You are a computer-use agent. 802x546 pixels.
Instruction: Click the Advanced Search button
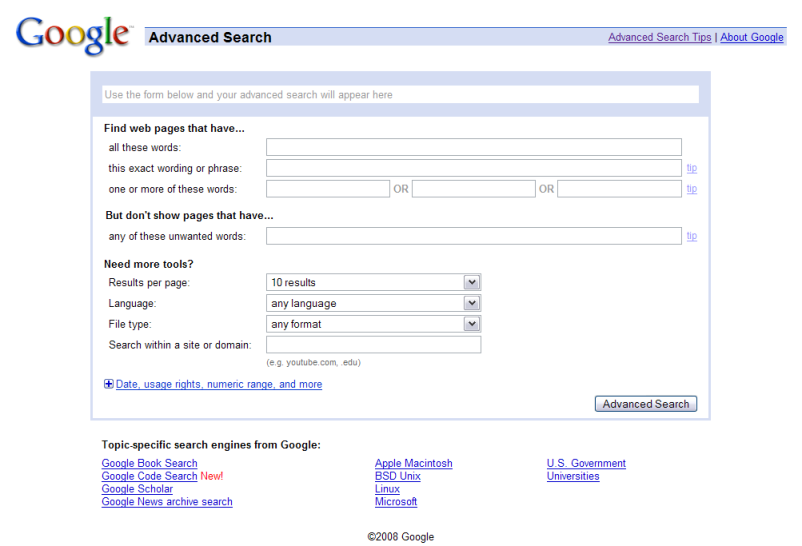(x=645, y=404)
